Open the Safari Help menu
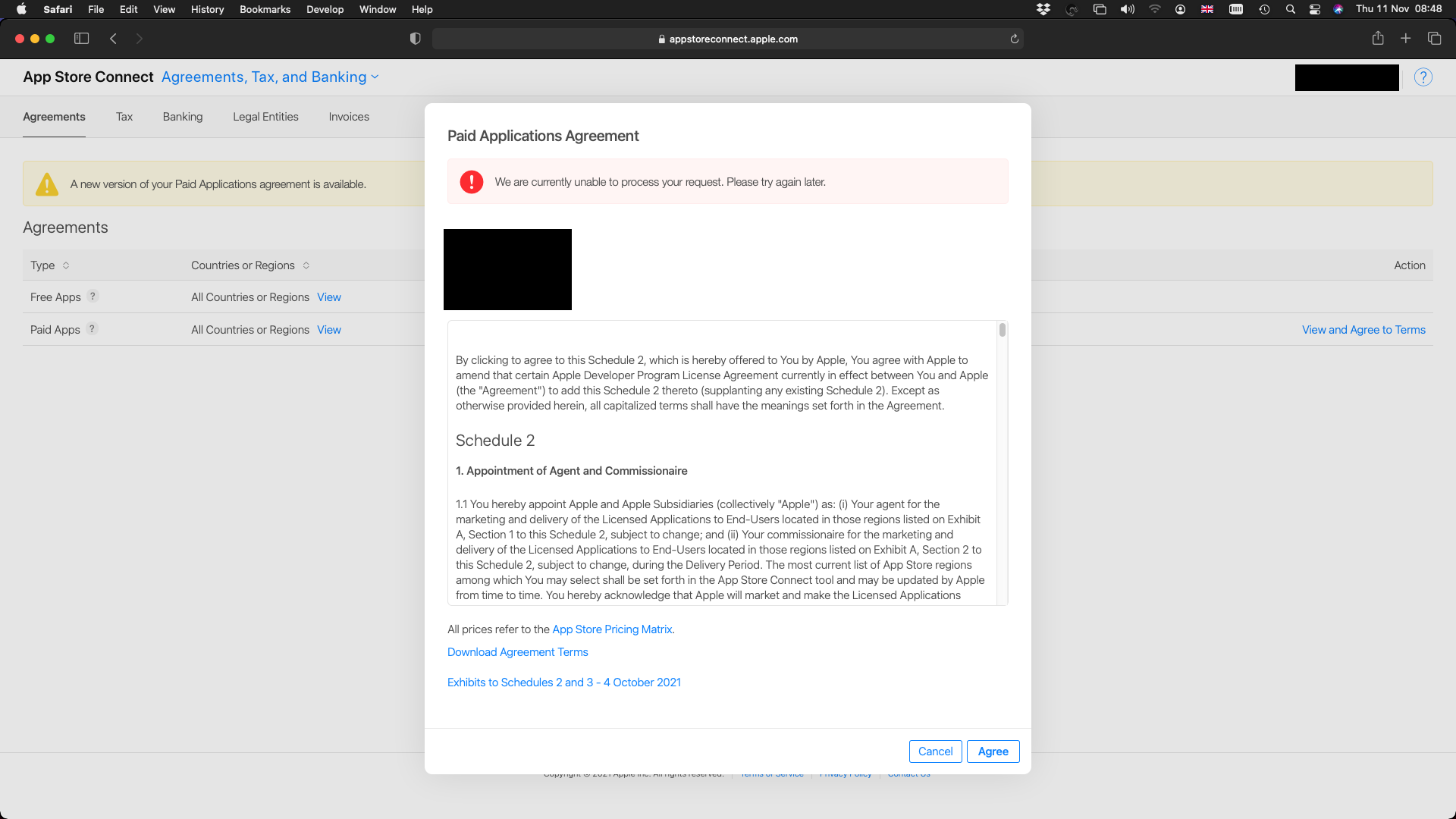This screenshot has width=1456, height=819. 422,9
